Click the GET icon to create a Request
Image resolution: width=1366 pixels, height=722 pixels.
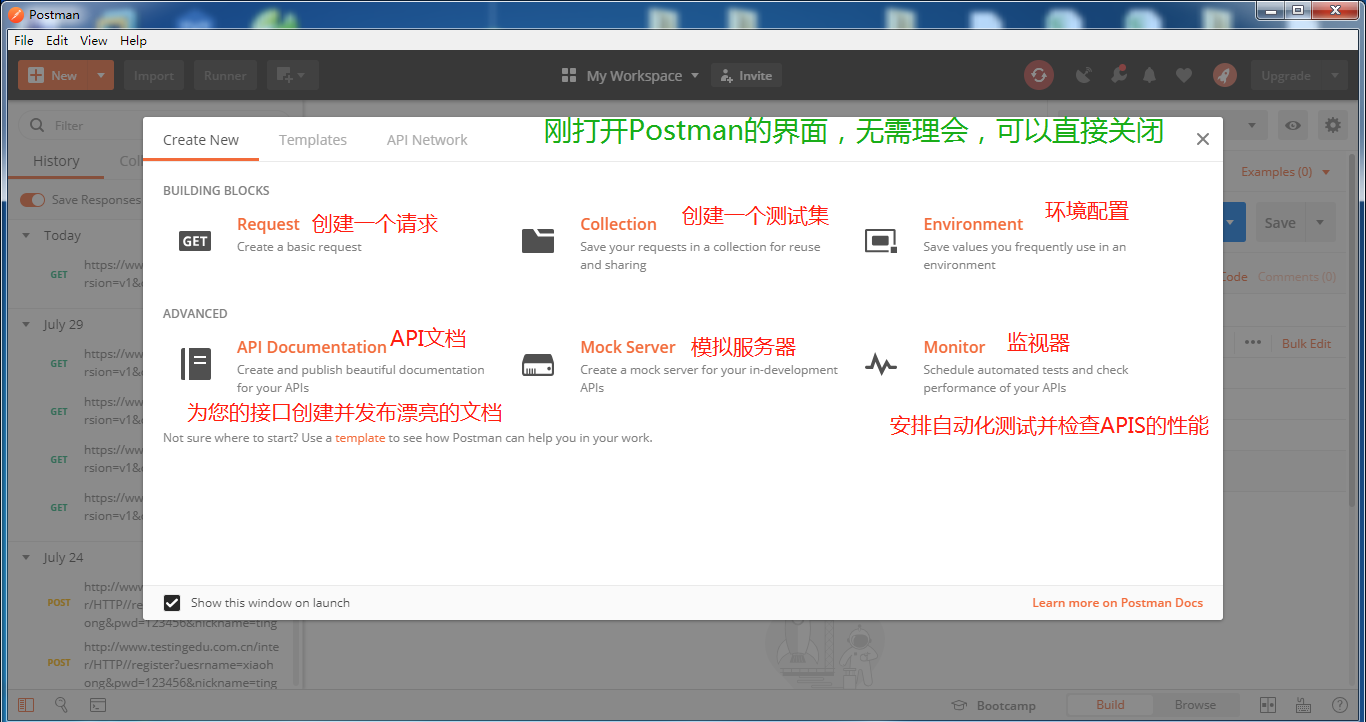click(x=195, y=240)
